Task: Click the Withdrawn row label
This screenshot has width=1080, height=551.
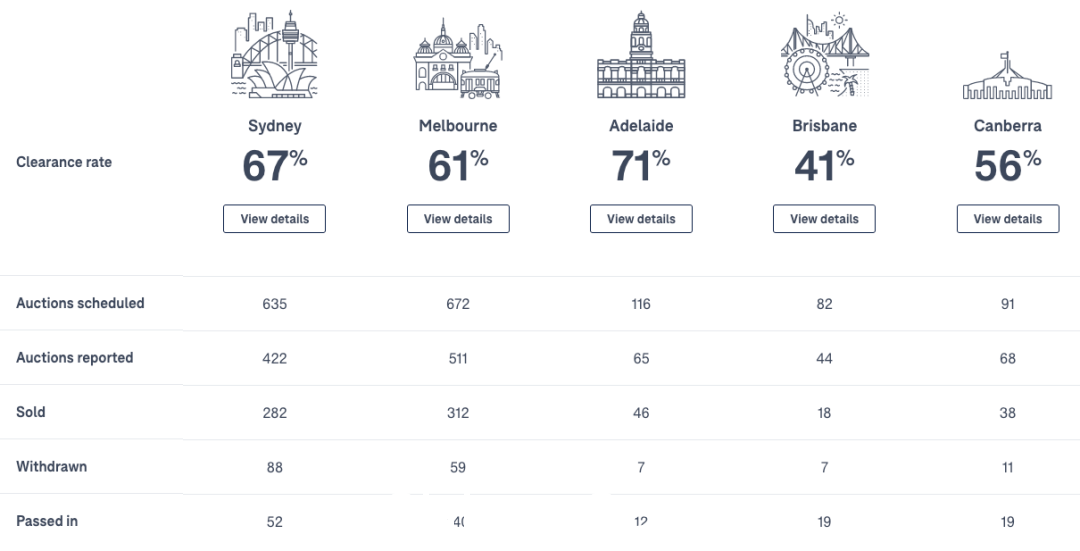Action: (52, 467)
